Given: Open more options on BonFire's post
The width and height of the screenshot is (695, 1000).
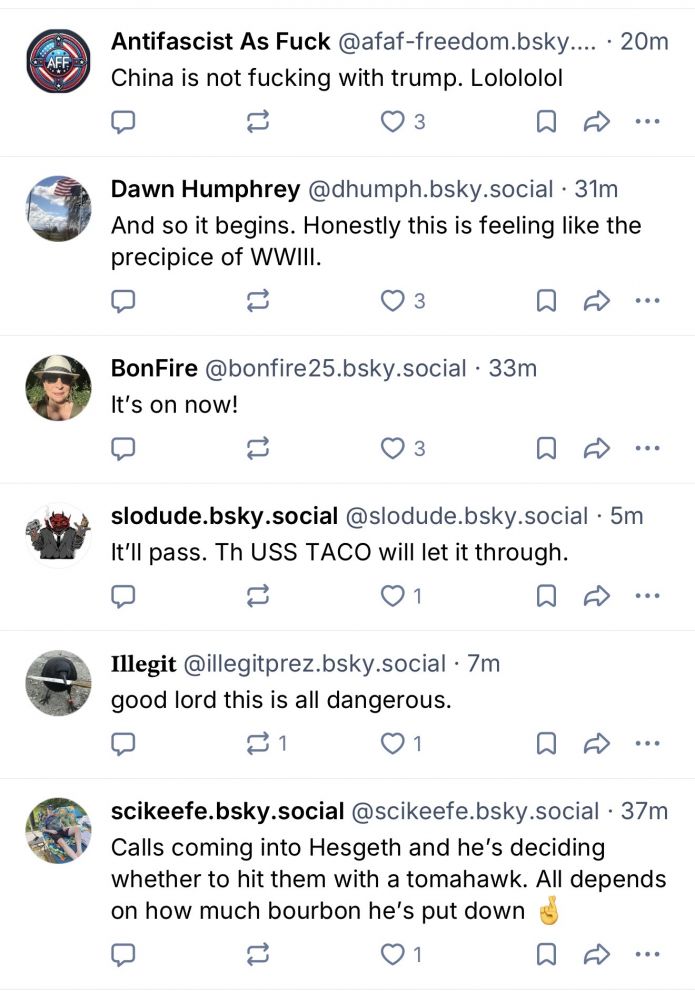Looking at the screenshot, I should [x=648, y=448].
